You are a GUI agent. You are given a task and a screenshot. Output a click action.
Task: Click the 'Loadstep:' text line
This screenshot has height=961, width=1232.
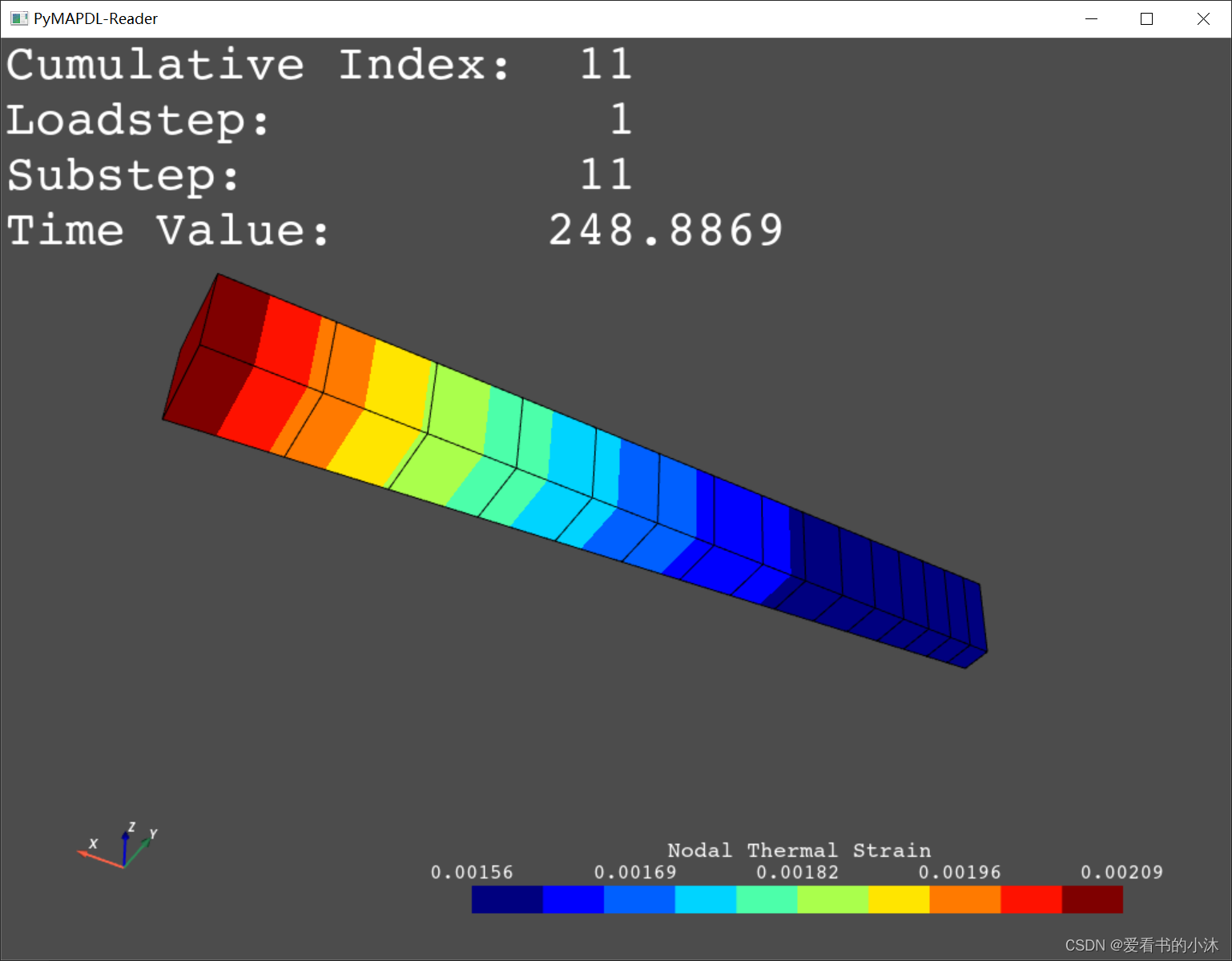(x=319, y=120)
